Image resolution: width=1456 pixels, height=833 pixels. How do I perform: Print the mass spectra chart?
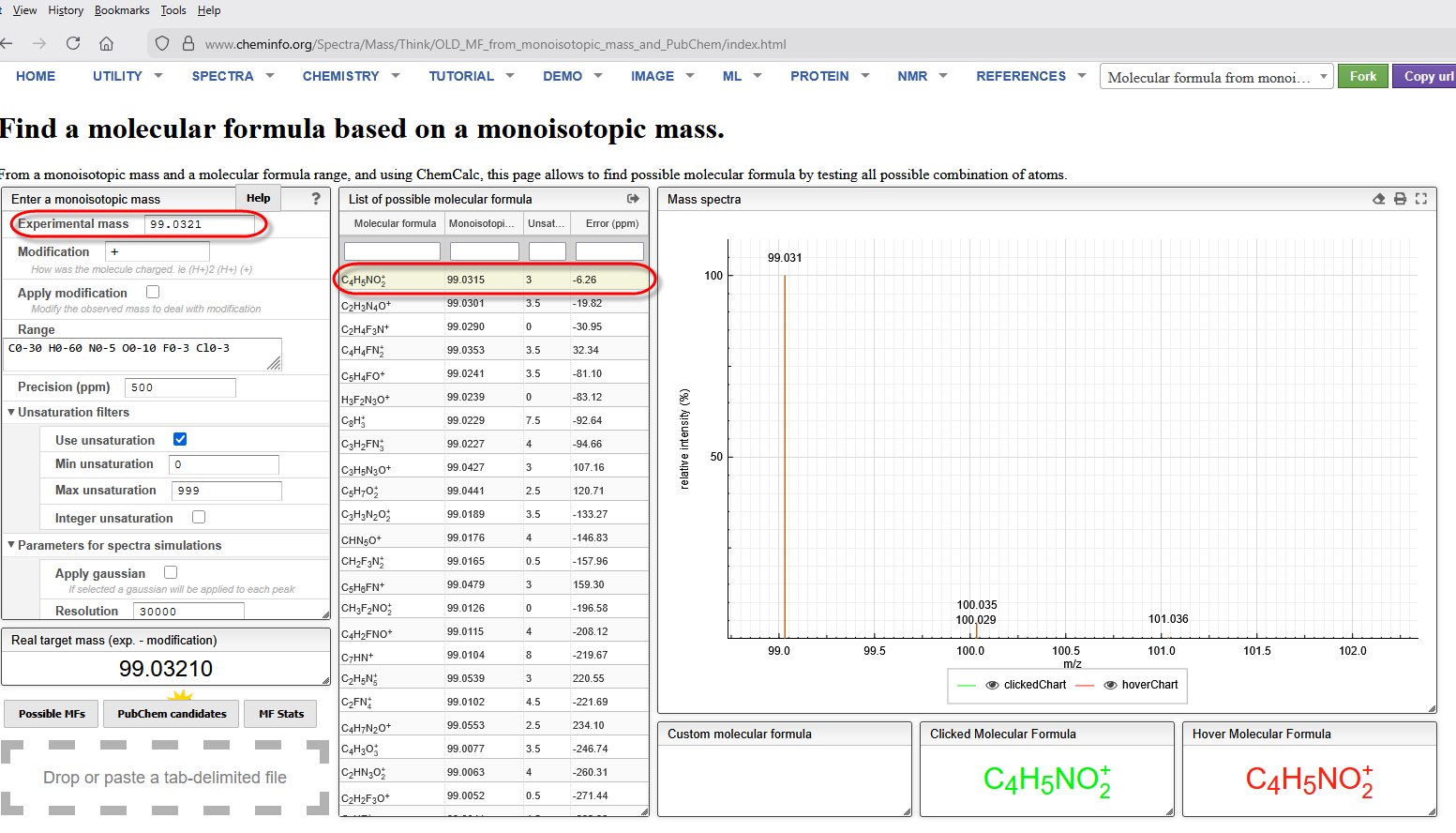1400,199
